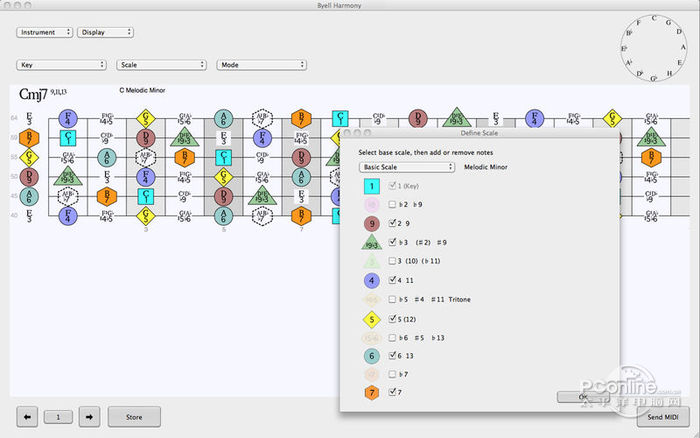Open the Mode dropdown

pos(262,65)
